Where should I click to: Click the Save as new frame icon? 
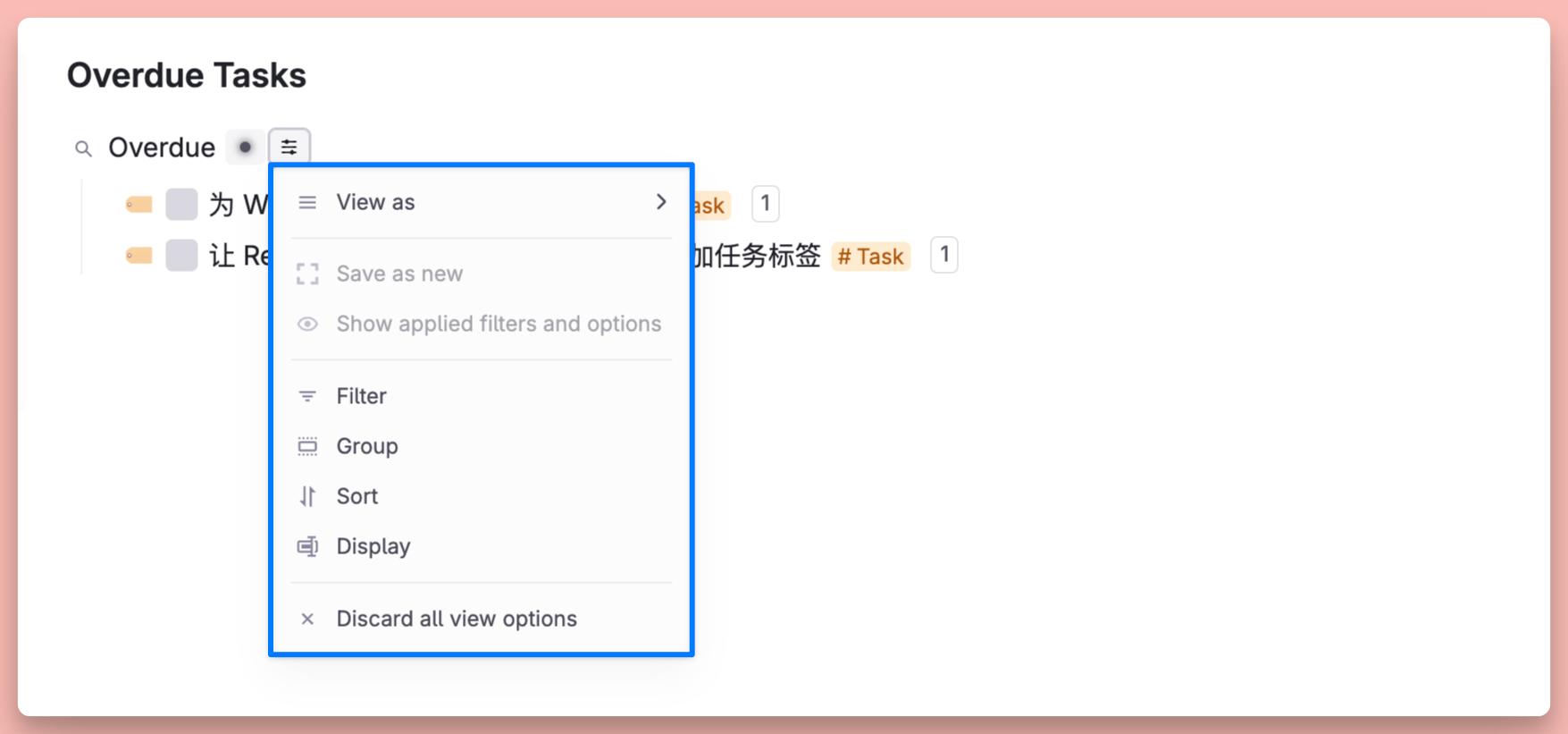[x=307, y=274]
